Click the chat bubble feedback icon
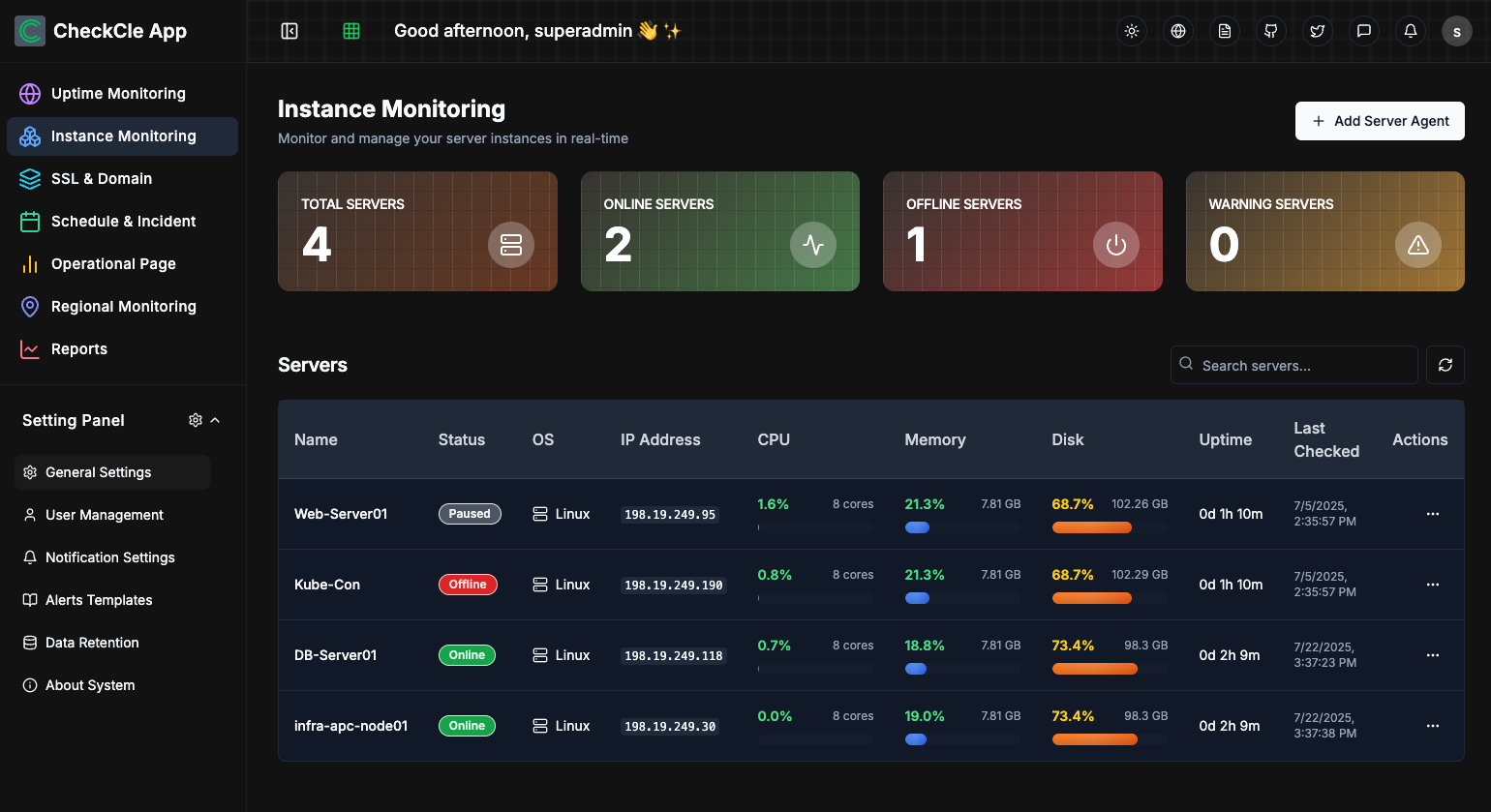 (1364, 30)
